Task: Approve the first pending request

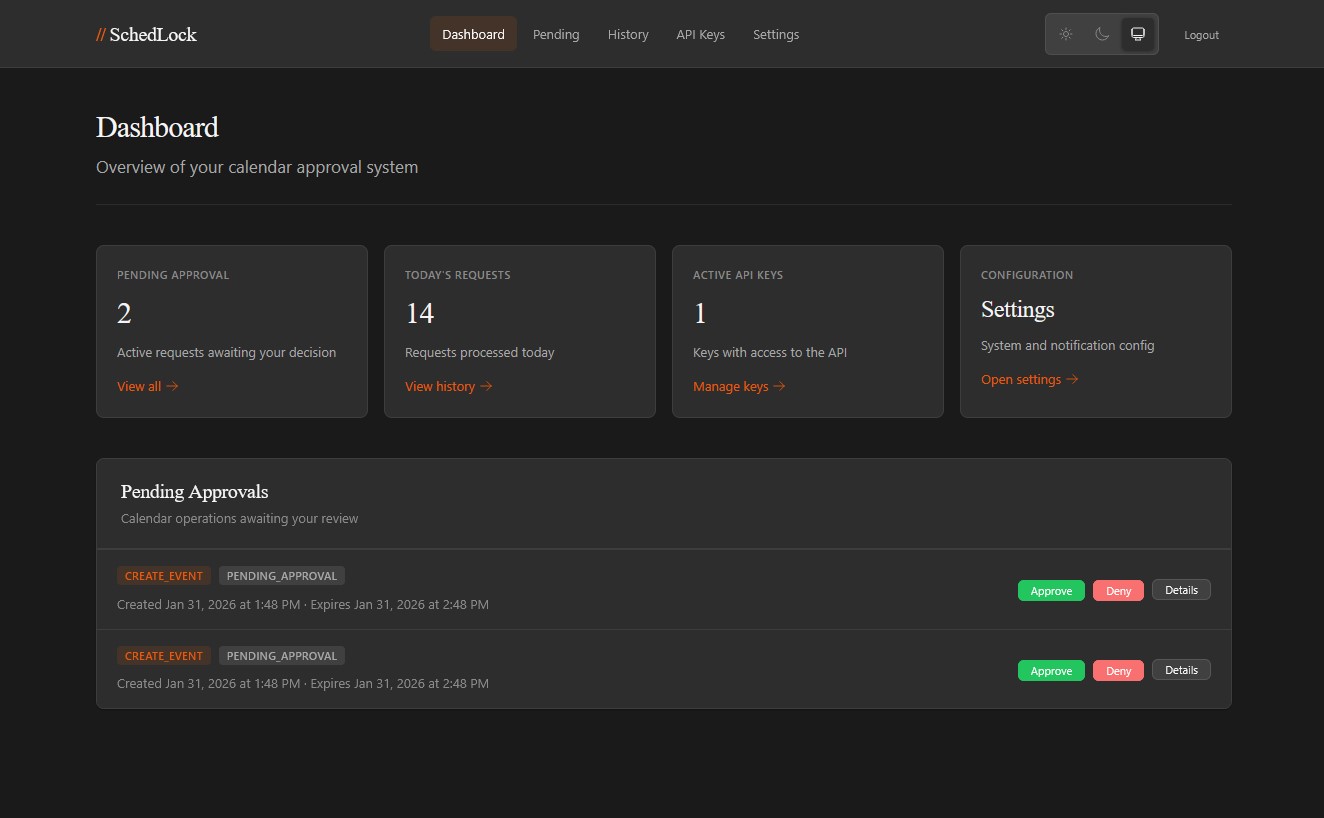Action: click(x=1051, y=591)
